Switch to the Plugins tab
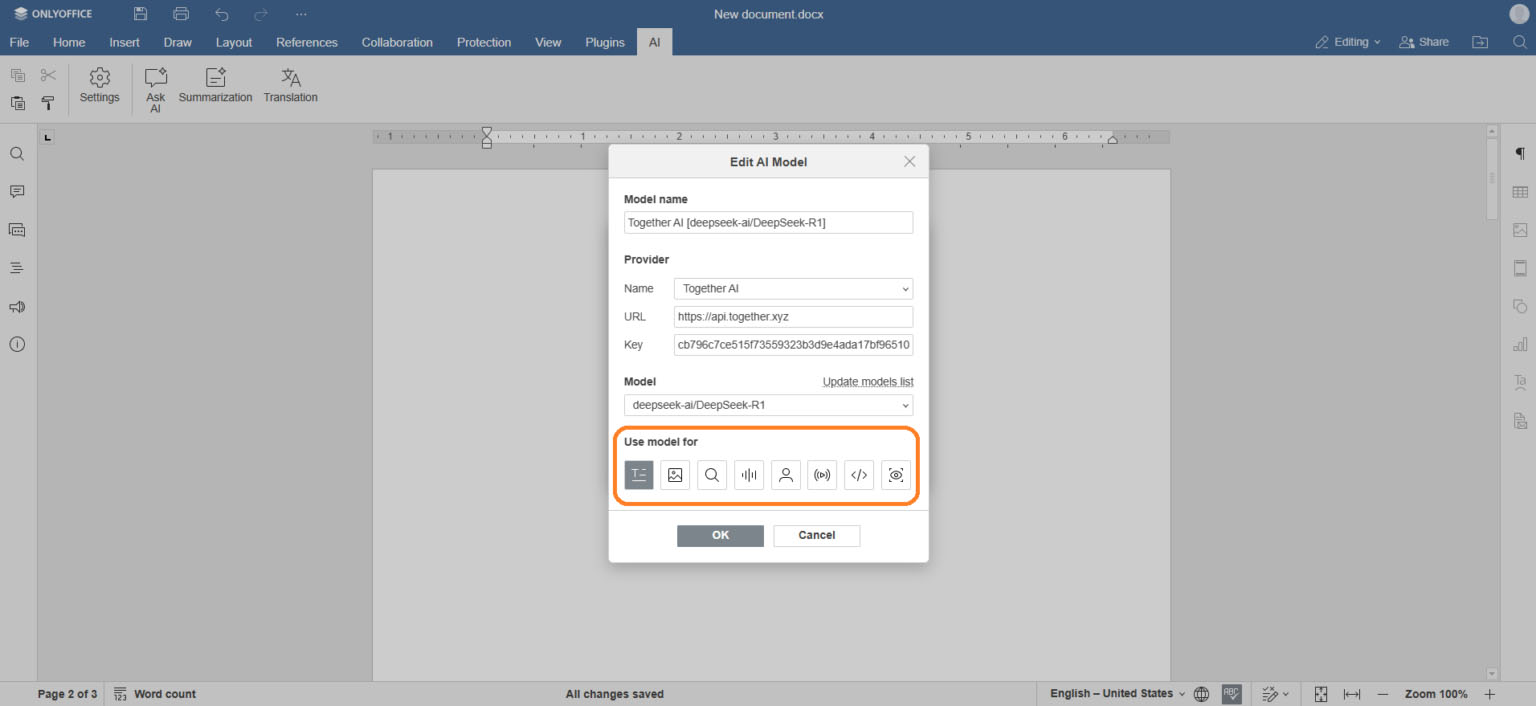Viewport: 1536px width, 706px height. tap(605, 42)
